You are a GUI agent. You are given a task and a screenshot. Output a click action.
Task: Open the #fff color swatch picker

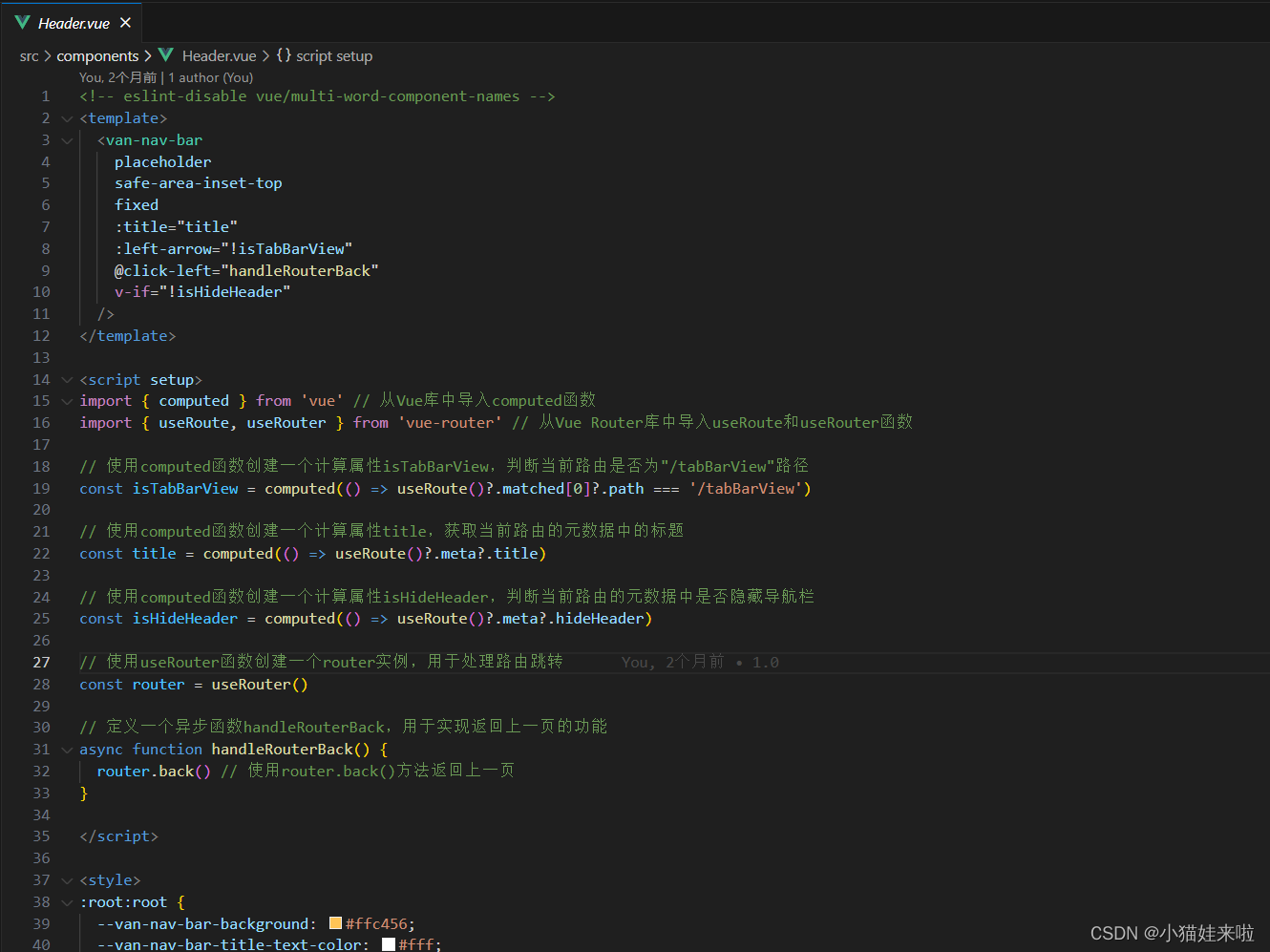pos(389,944)
